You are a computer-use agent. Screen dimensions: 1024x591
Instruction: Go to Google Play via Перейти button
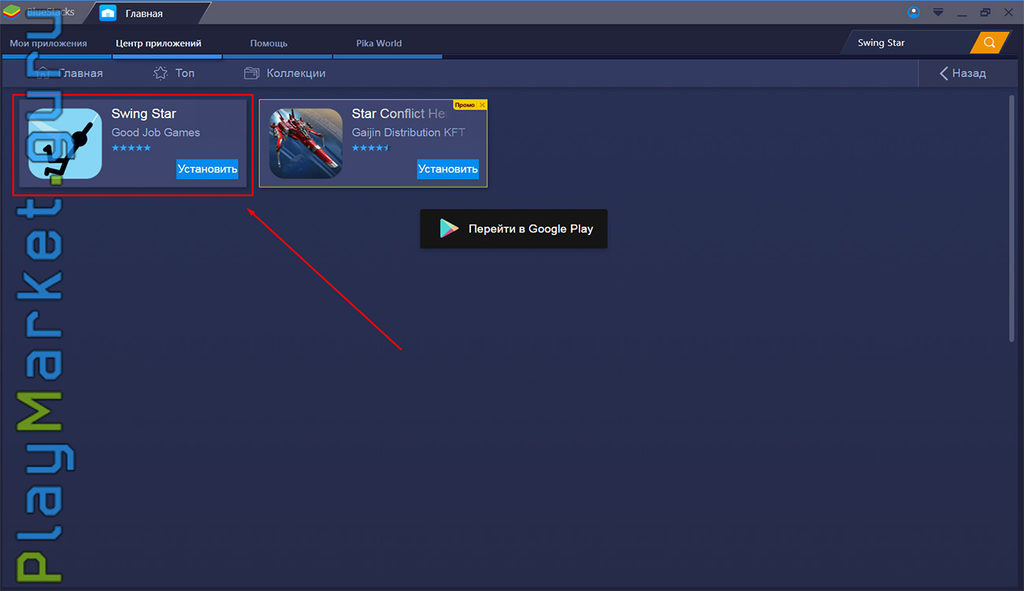[x=513, y=229]
